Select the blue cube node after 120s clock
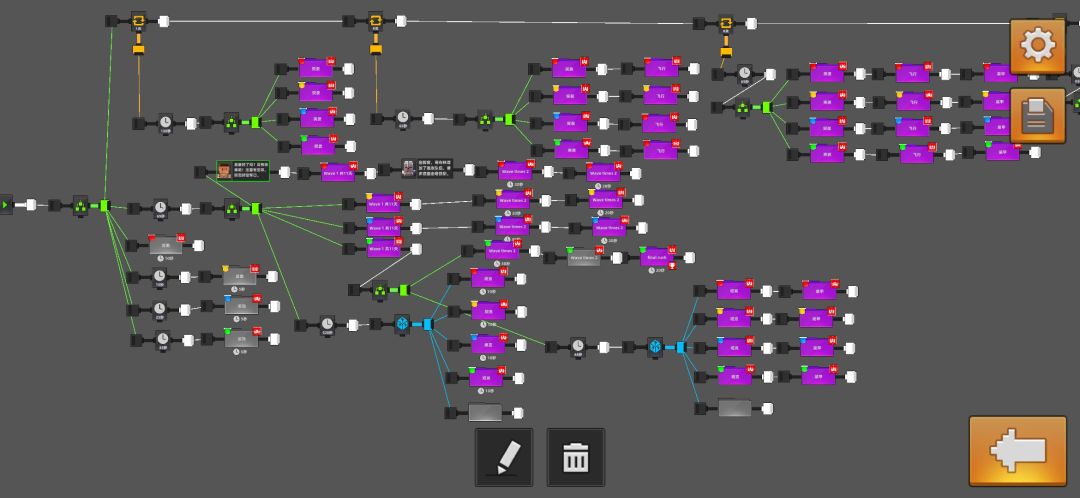This screenshot has width=1080, height=498. (x=402, y=324)
